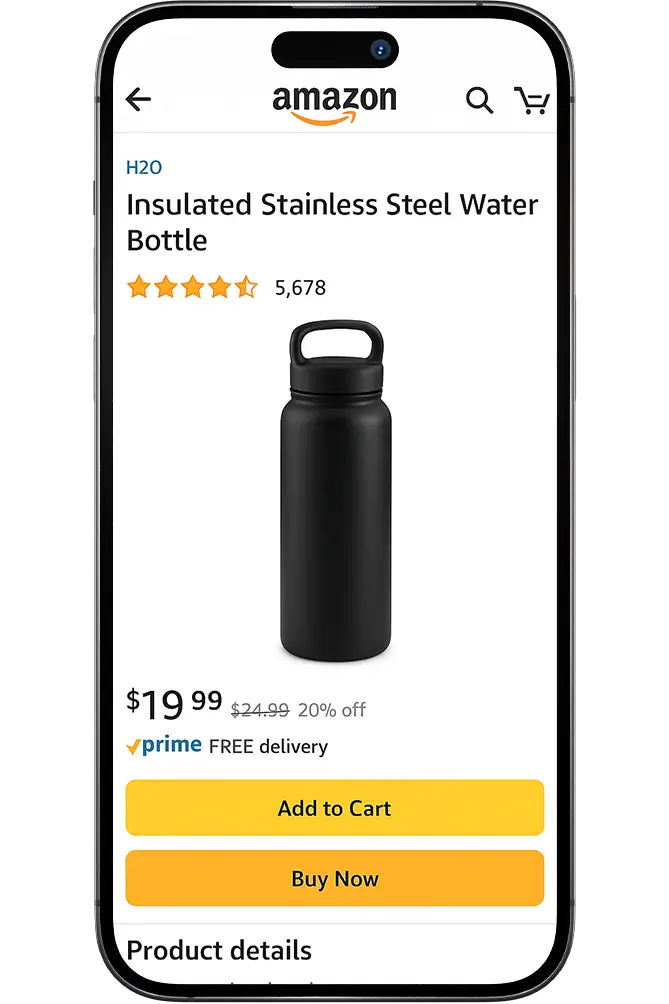Open search with the magnifier icon

pos(479,101)
